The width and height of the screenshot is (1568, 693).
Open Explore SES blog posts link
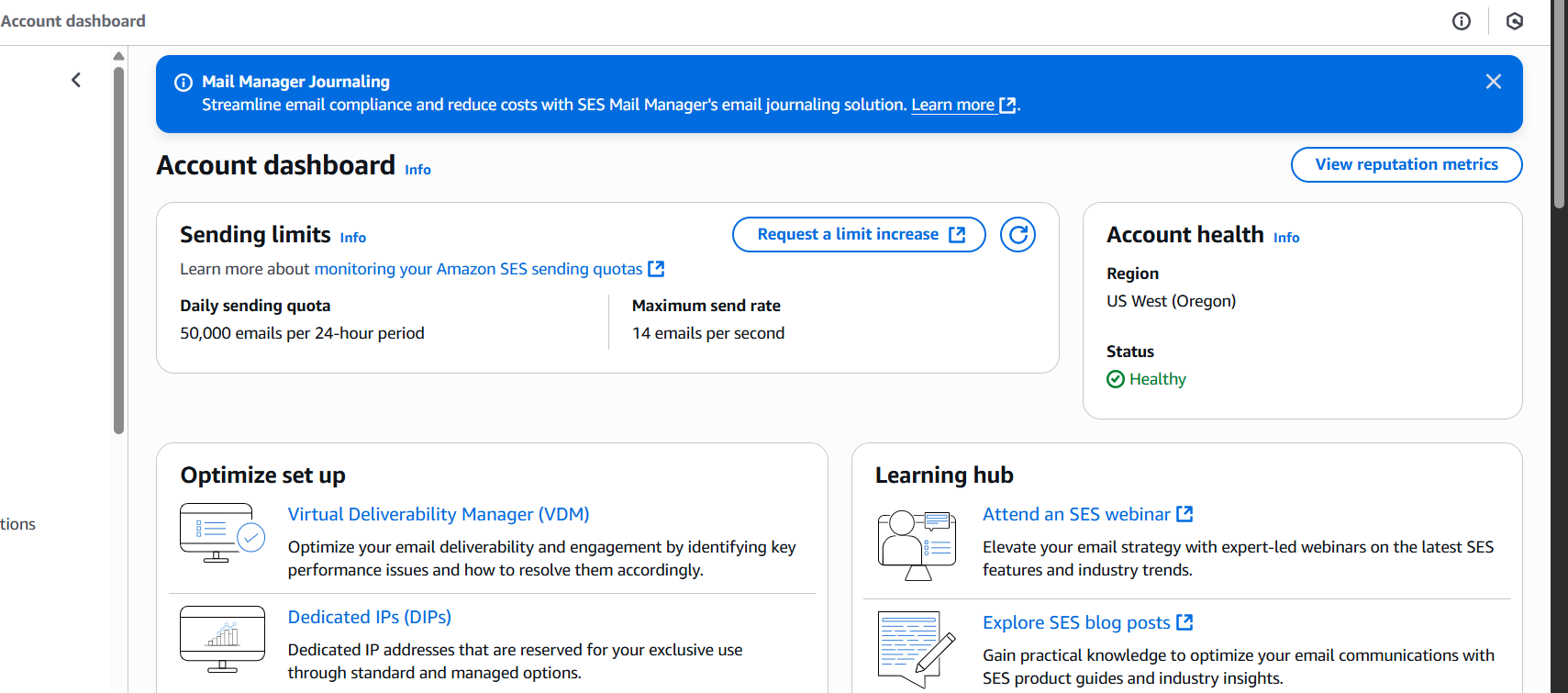point(1087,622)
